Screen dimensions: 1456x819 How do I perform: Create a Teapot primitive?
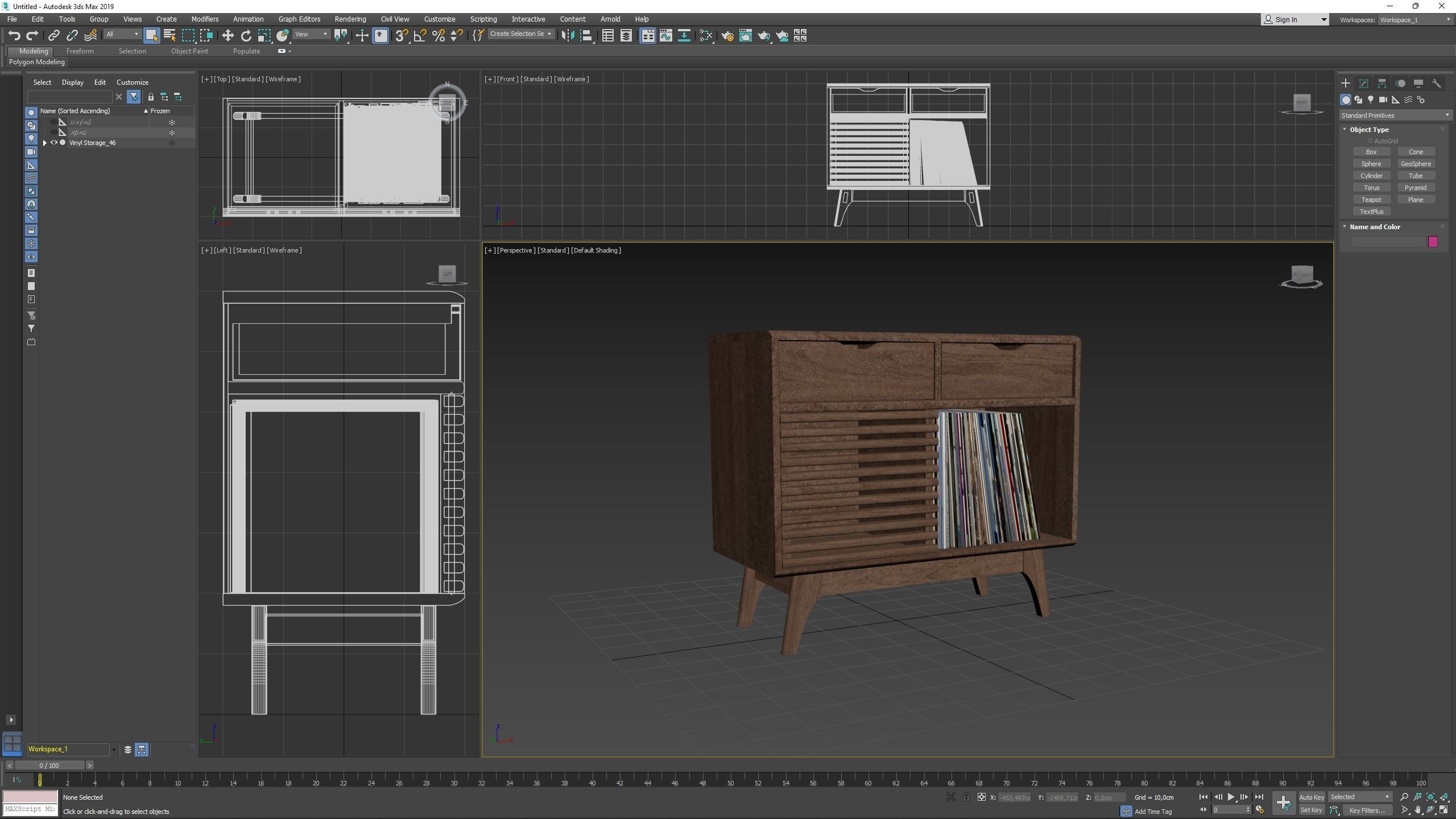tap(1371, 200)
